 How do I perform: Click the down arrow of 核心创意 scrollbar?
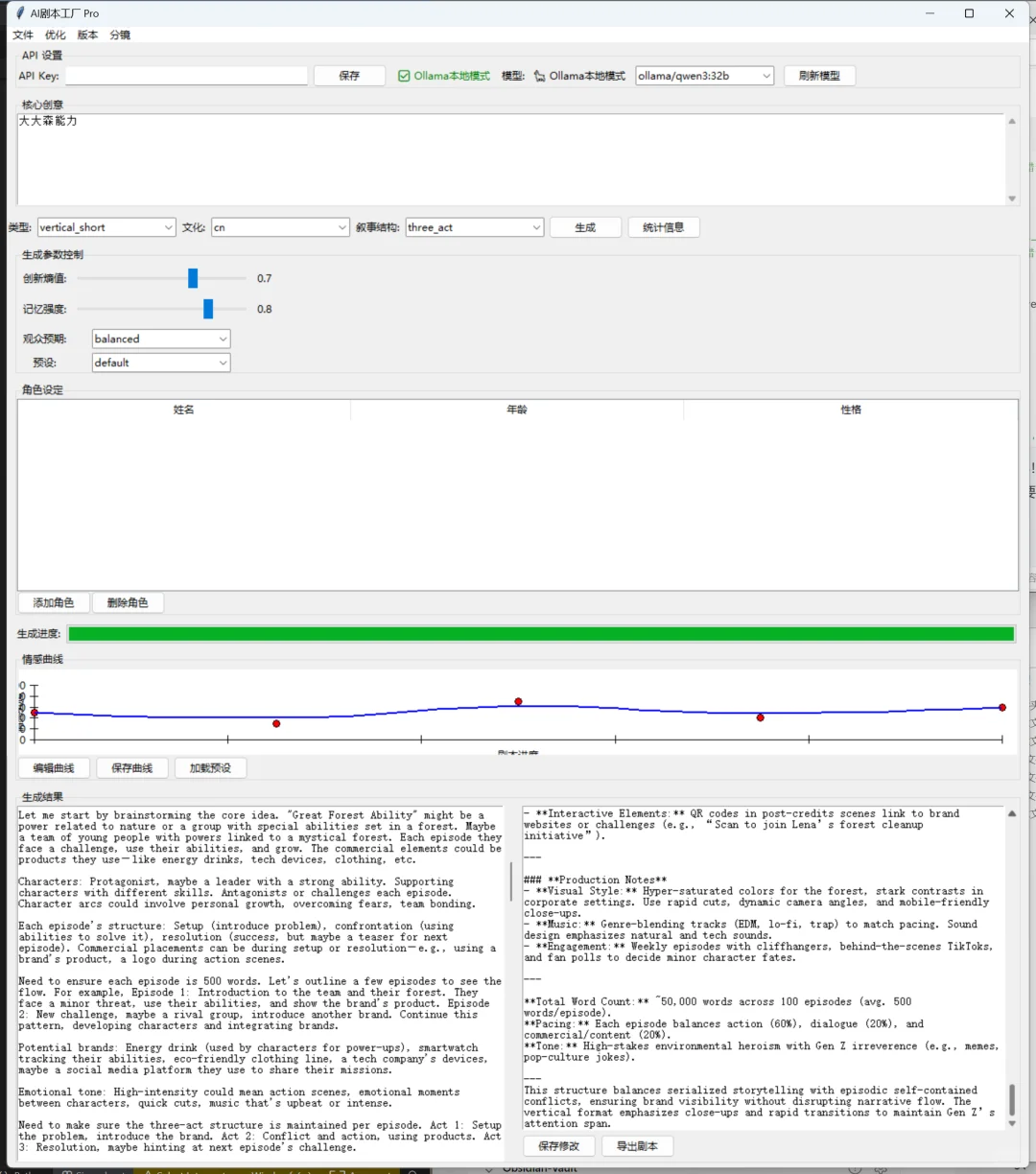1012,199
